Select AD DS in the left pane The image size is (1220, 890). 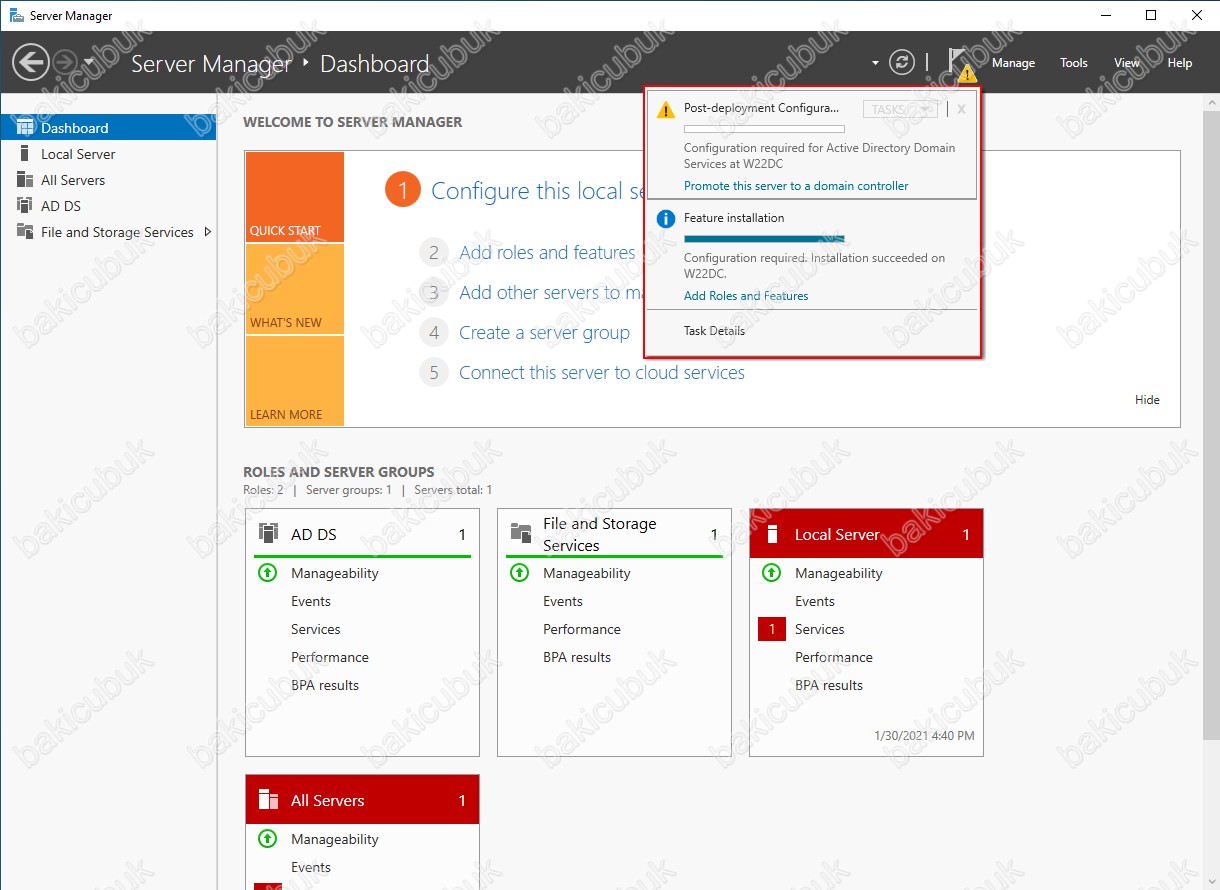(x=108, y=206)
